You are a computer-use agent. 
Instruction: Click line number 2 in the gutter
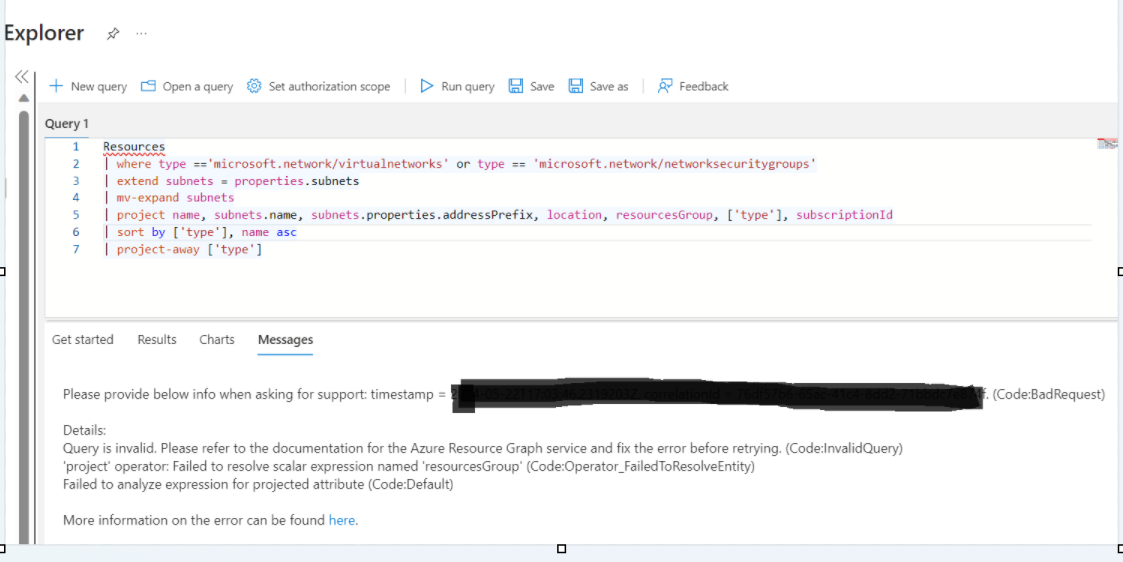76,164
